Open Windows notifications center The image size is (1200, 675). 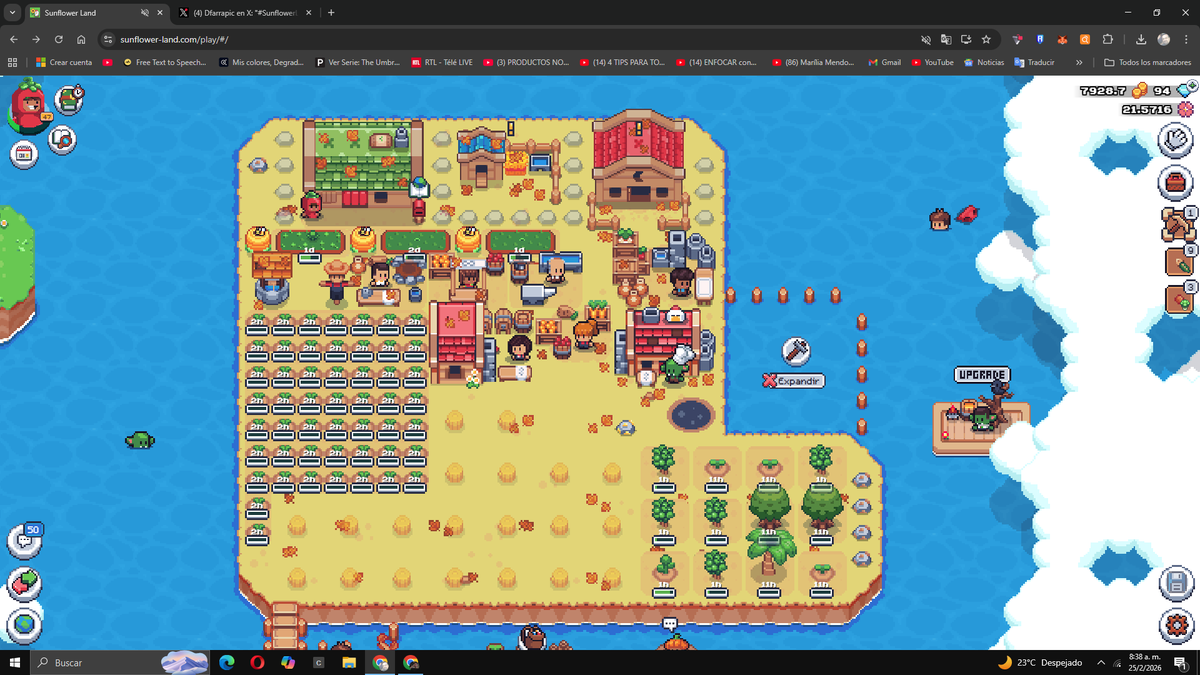click(1181, 662)
